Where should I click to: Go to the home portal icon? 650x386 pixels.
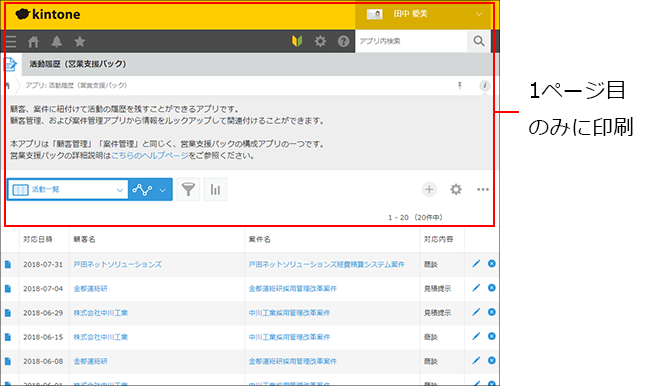pos(34,41)
